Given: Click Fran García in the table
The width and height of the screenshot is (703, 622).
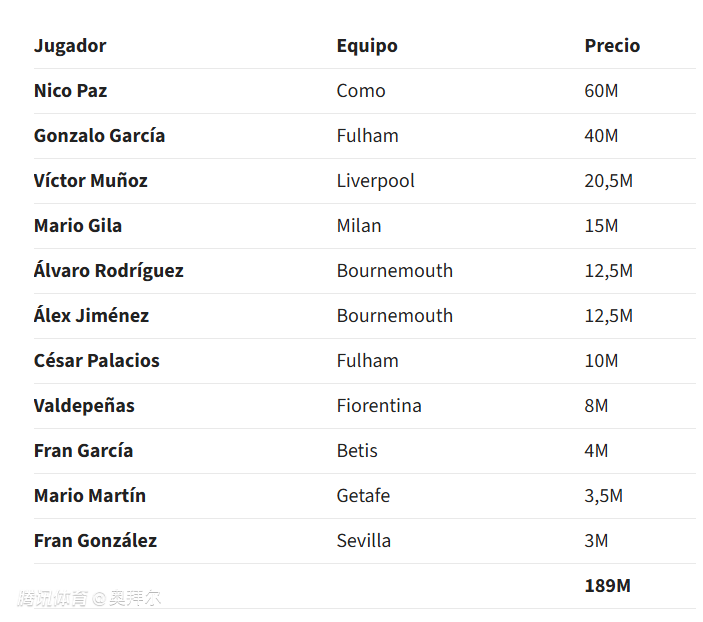Looking at the screenshot, I should 83,451.
